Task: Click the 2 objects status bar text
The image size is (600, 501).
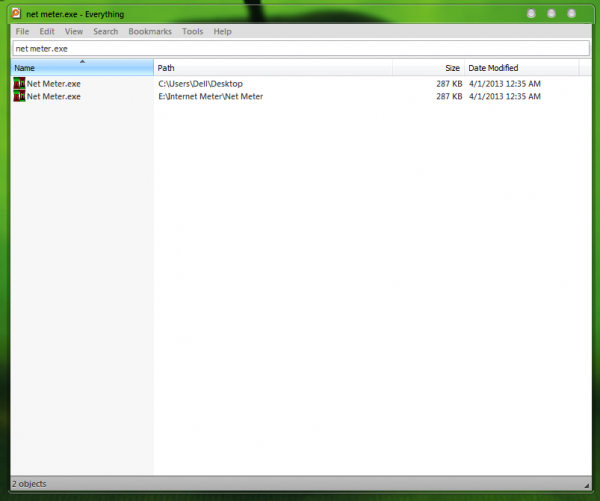Action: point(29,484)
